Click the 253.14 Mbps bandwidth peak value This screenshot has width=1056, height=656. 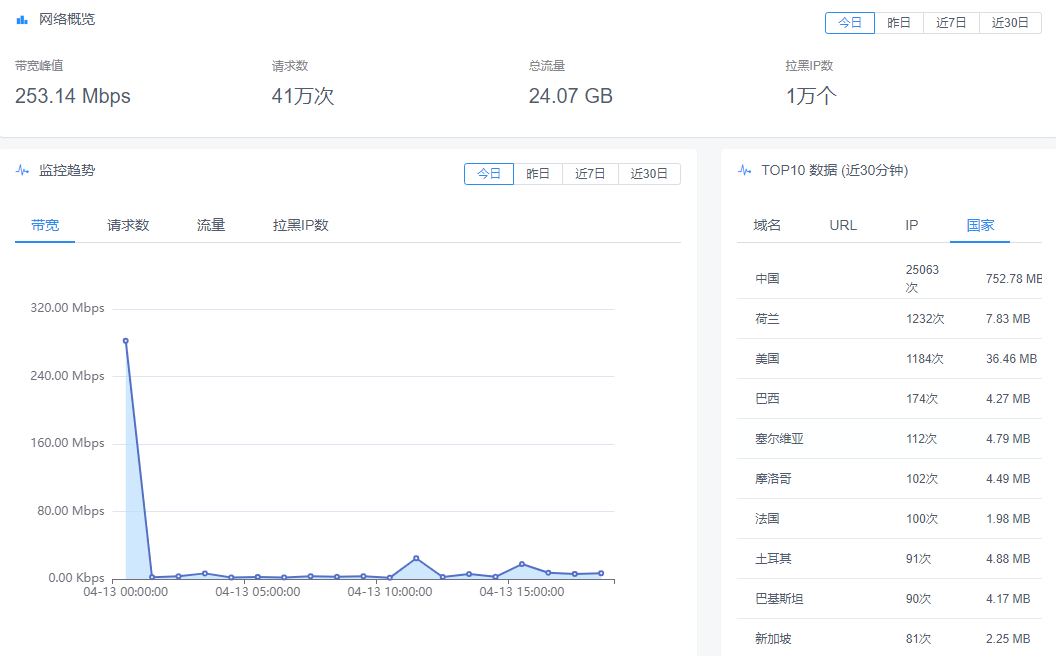[x=73, y=97]
